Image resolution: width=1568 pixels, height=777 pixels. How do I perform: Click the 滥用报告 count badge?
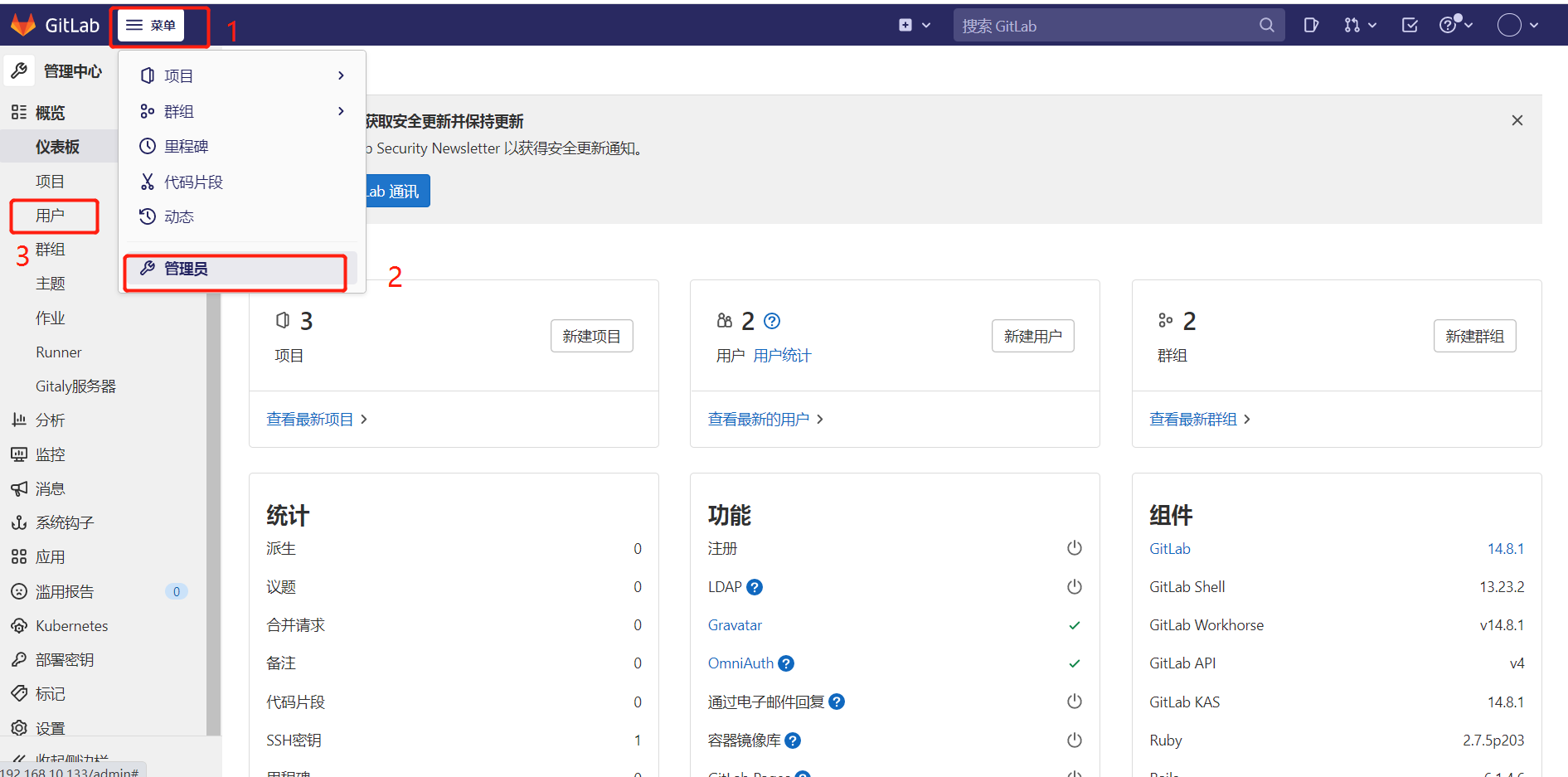[x=177, y=591]
